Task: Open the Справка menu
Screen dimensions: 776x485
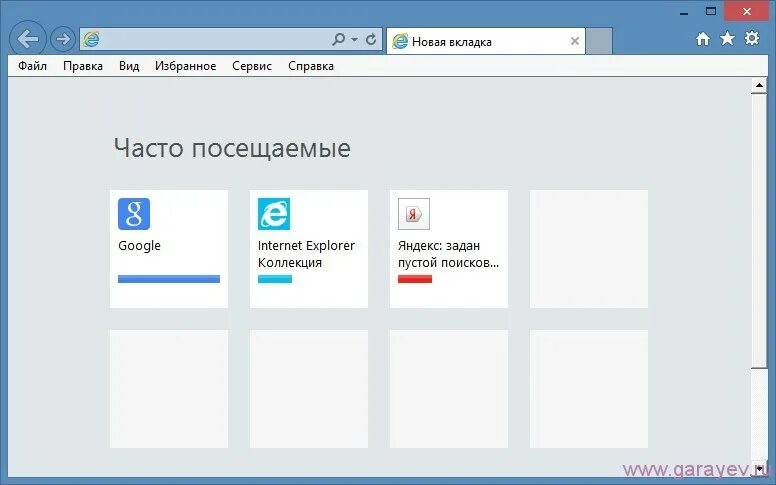Action: [x=311, y=66]
